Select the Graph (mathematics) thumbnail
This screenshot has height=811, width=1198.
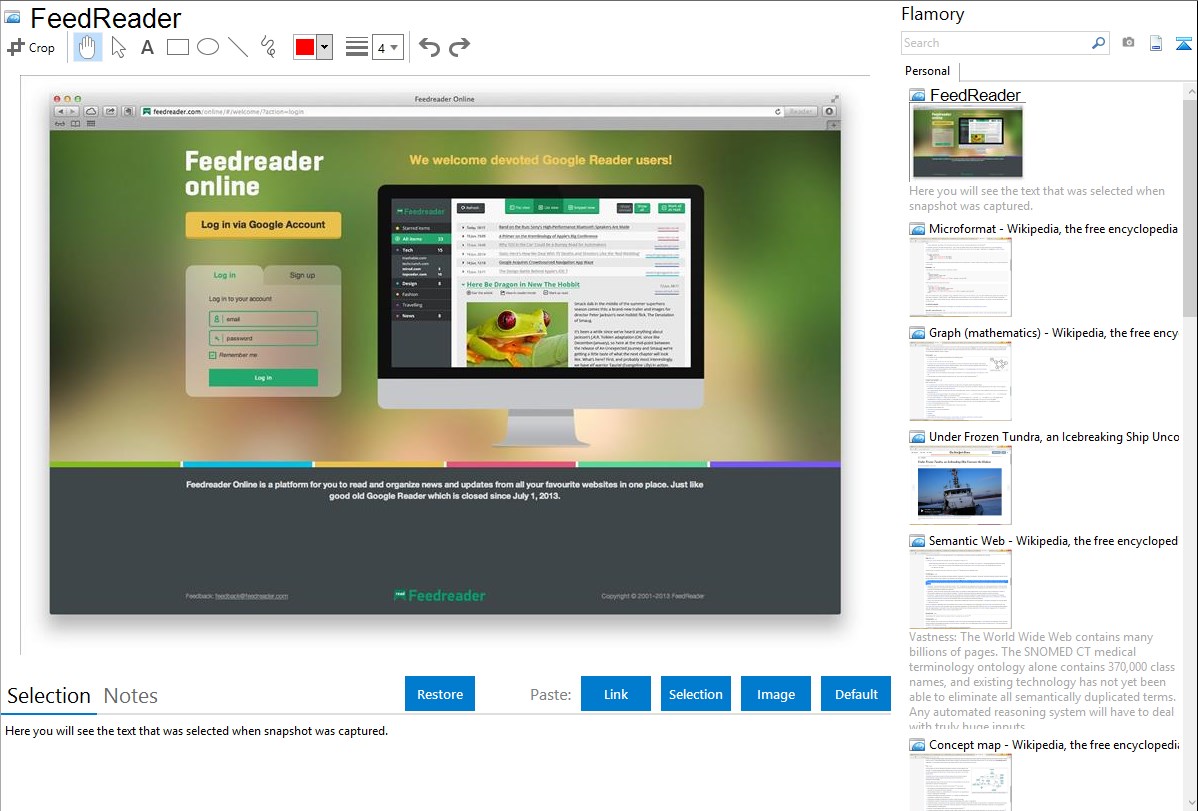pyautogui.click(x=960, y=381)
